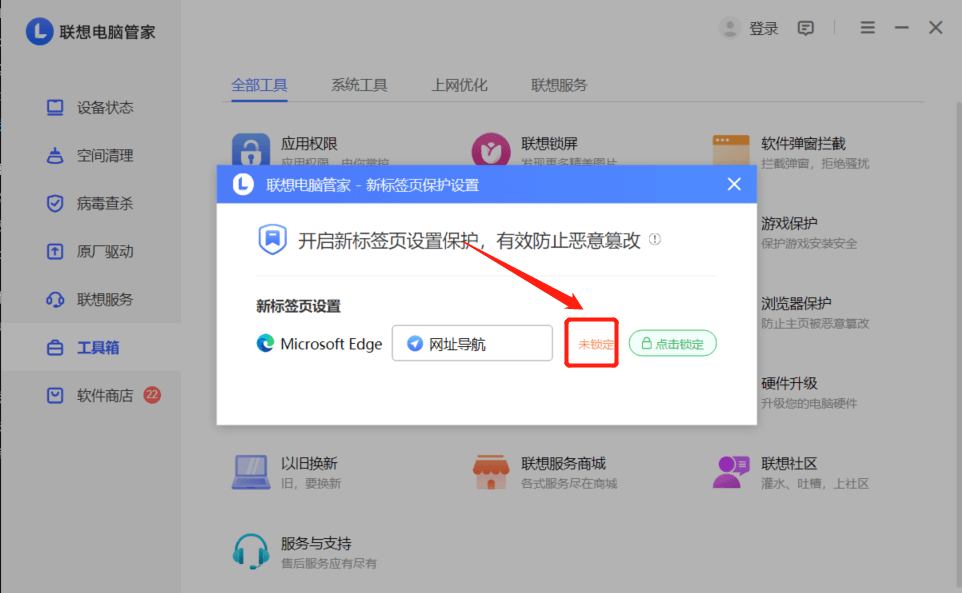This screenshot has width=962, height=593.
Task: Open the 联想社区 community icon
Action: pos(731,472)
